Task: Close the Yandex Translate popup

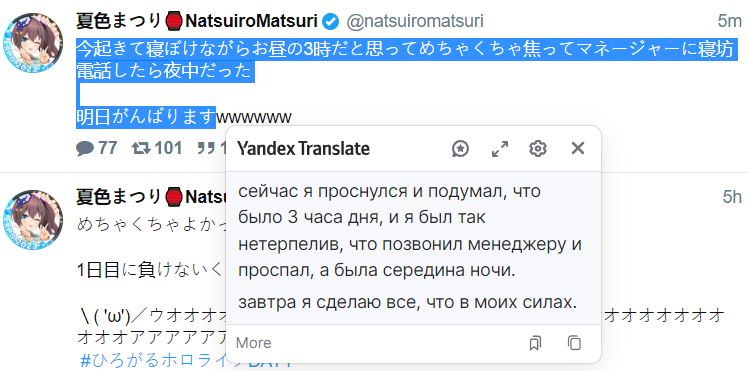Action: [x=578, y=148]
